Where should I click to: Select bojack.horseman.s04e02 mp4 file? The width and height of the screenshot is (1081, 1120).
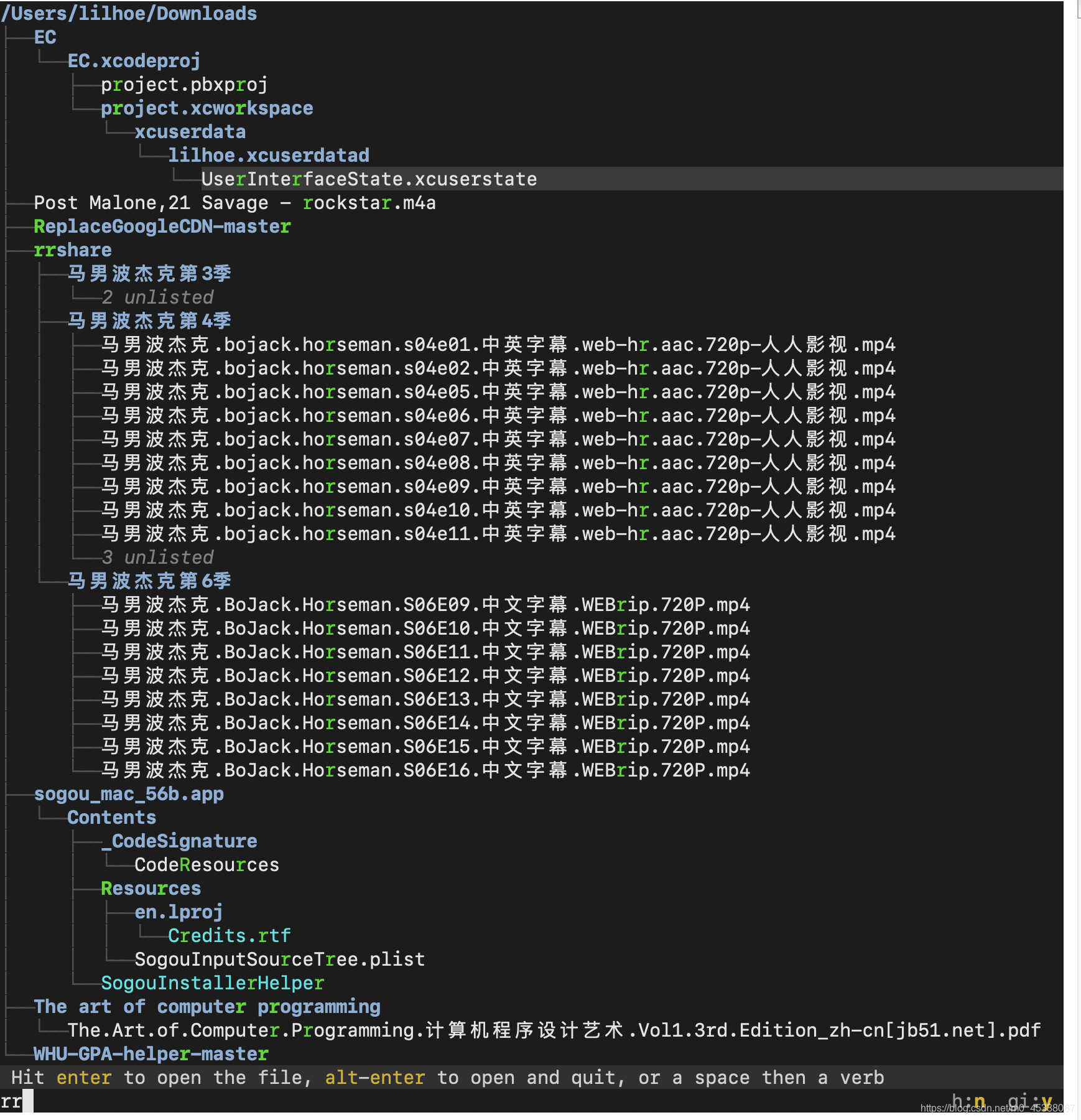tap(498, 368)
